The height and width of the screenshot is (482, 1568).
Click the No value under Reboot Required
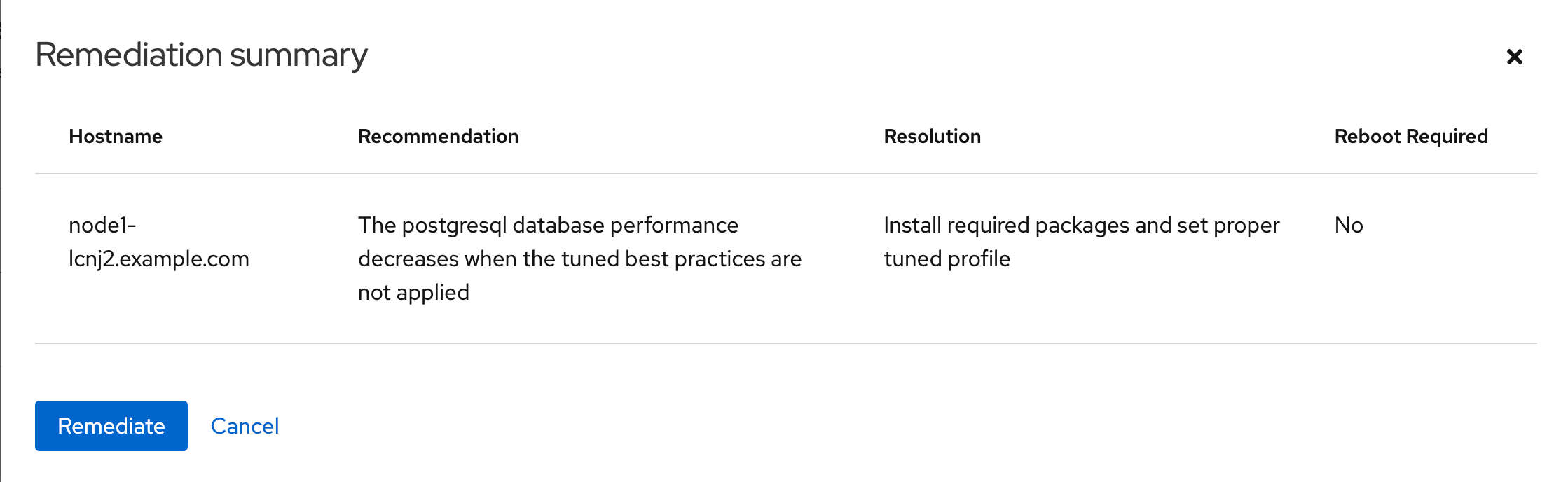pos(1349,225)
